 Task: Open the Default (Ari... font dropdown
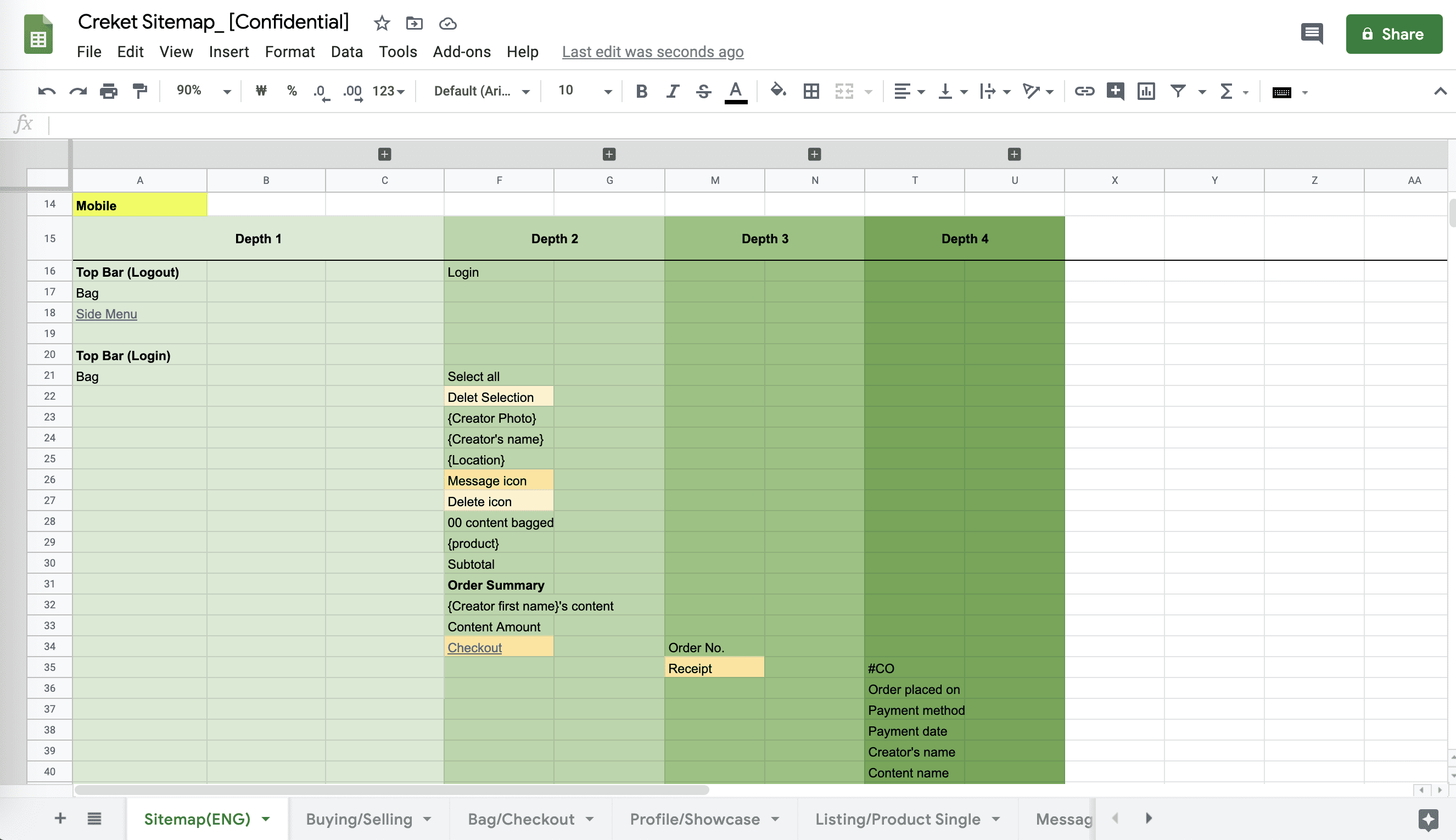(481, 91)
